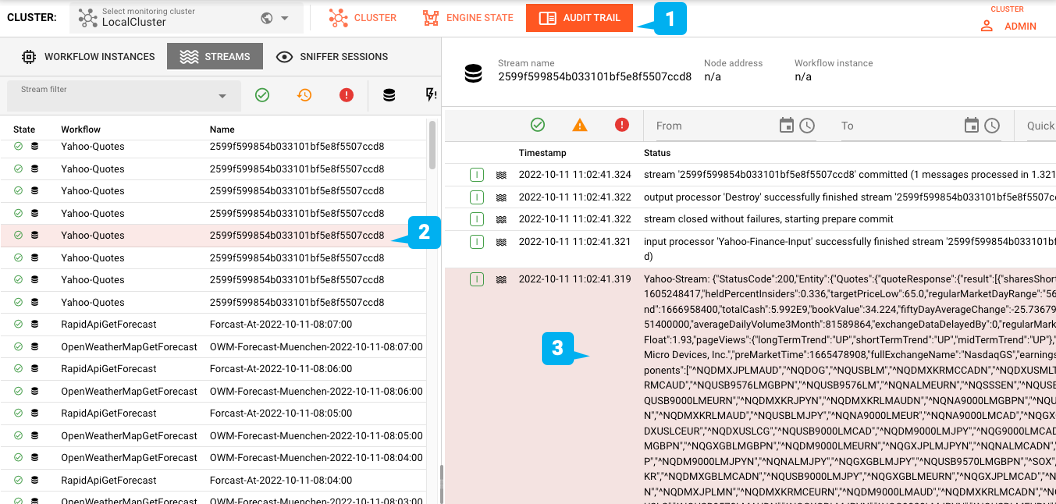Open calendar picker for From date
The image size is (1056, 504).
(x=786, y=125)
